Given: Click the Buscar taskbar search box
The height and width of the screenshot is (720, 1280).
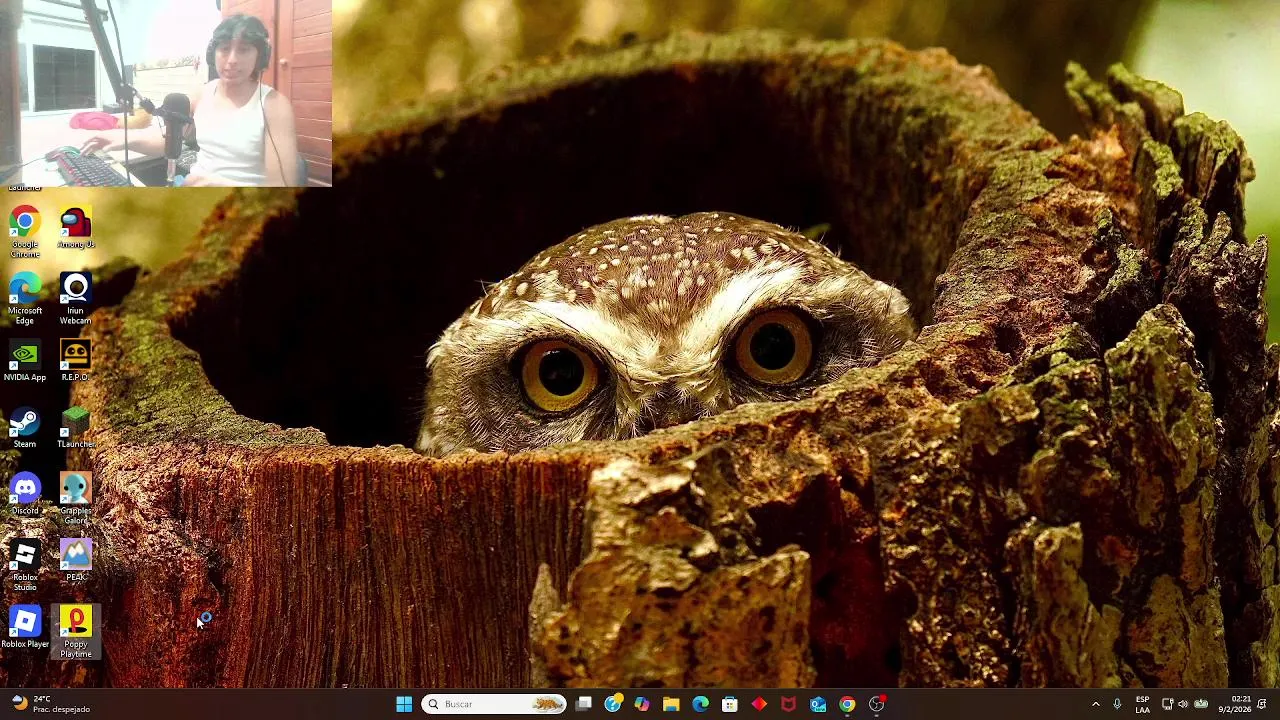Looking at the screenshot, I should (494, 704).
